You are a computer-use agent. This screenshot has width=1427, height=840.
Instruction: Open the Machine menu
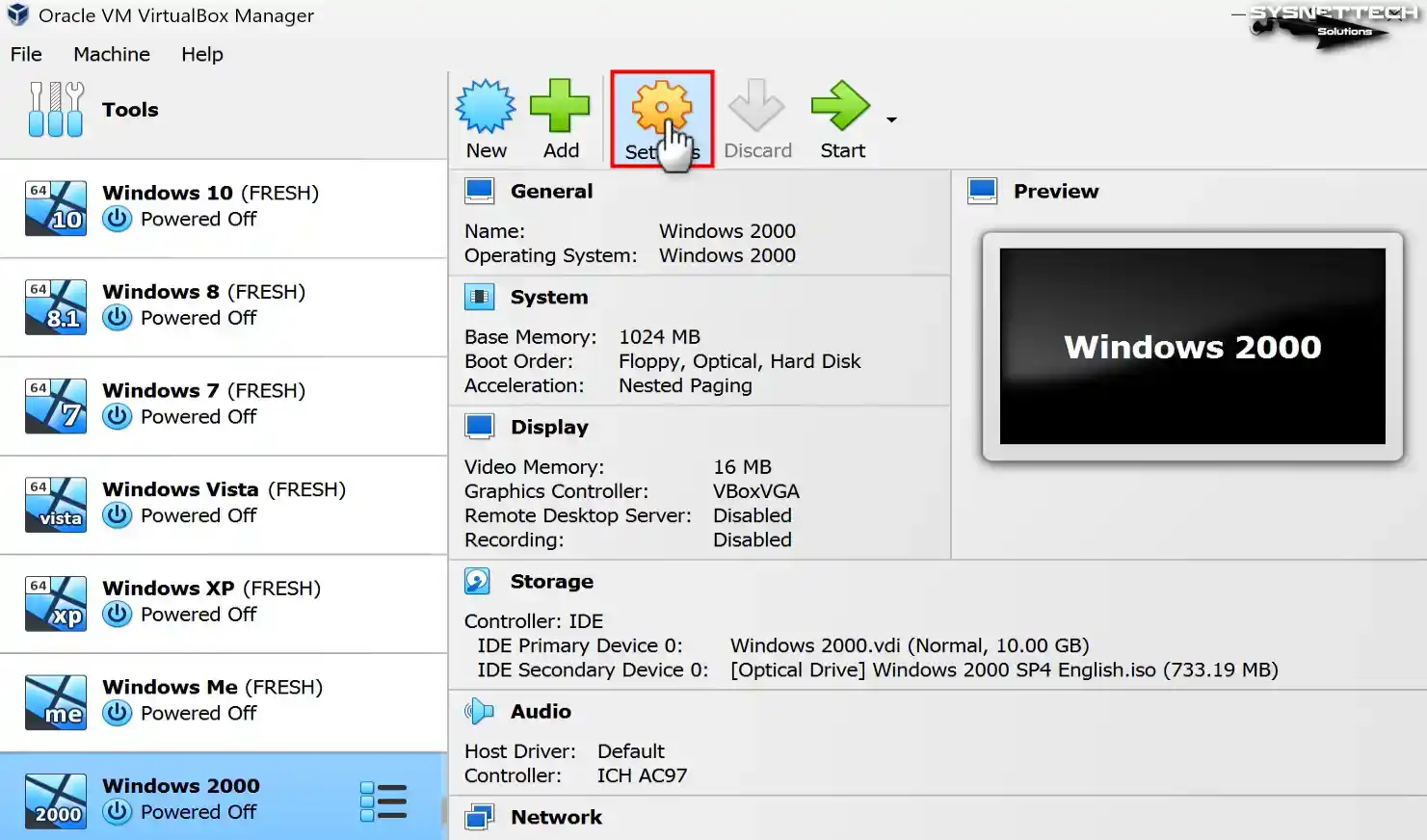click(x=112, y=54)
